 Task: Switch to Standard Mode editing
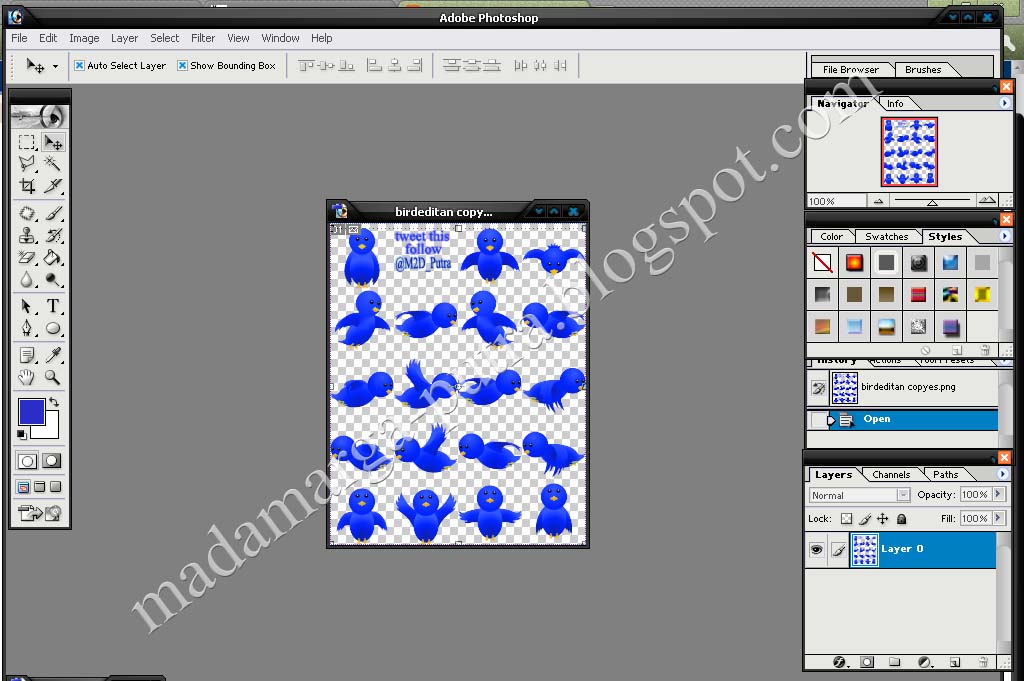point(27,461)
